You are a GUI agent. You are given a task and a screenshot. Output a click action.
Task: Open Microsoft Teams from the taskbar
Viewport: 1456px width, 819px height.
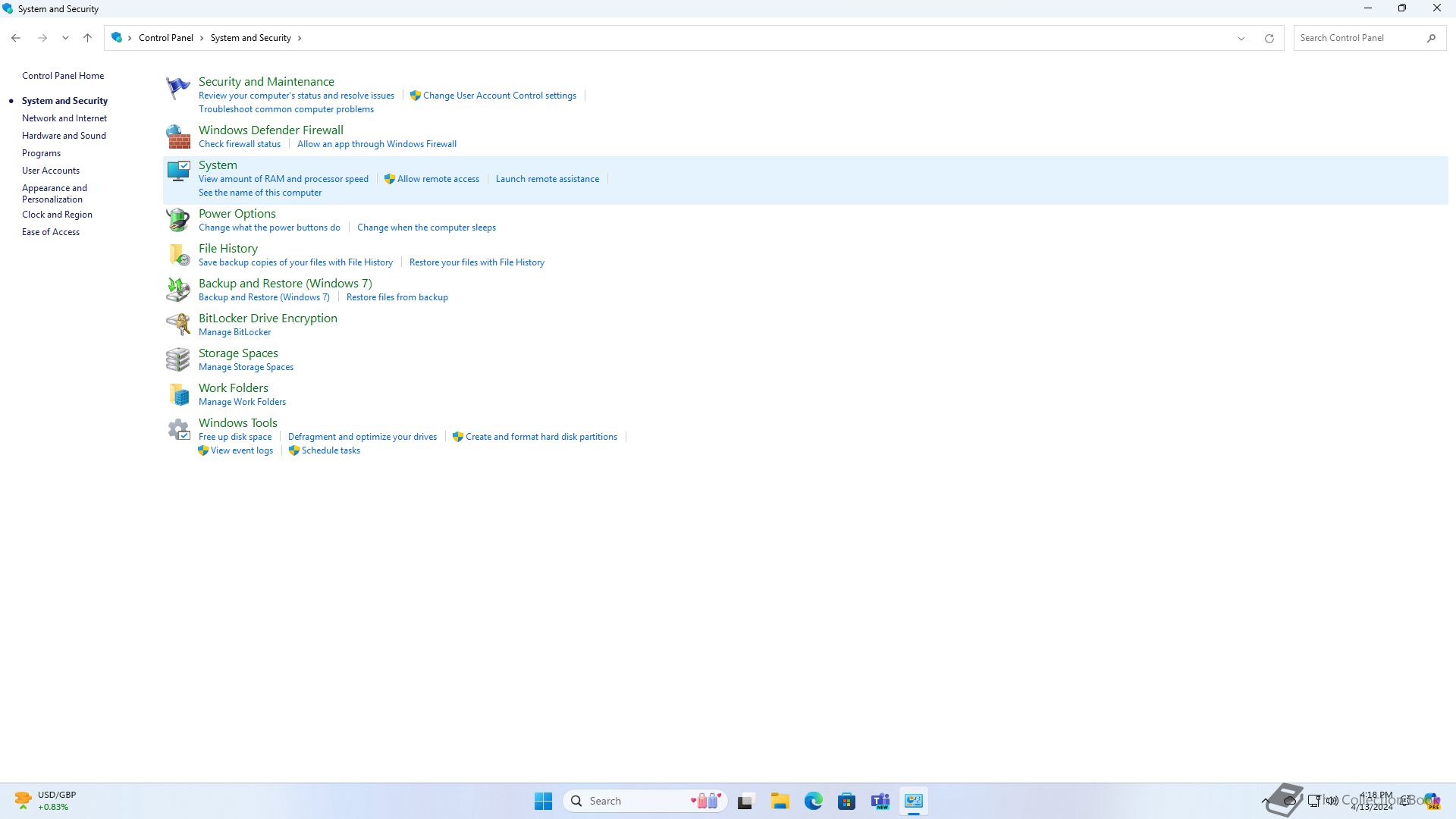click(x=880, y=801)
